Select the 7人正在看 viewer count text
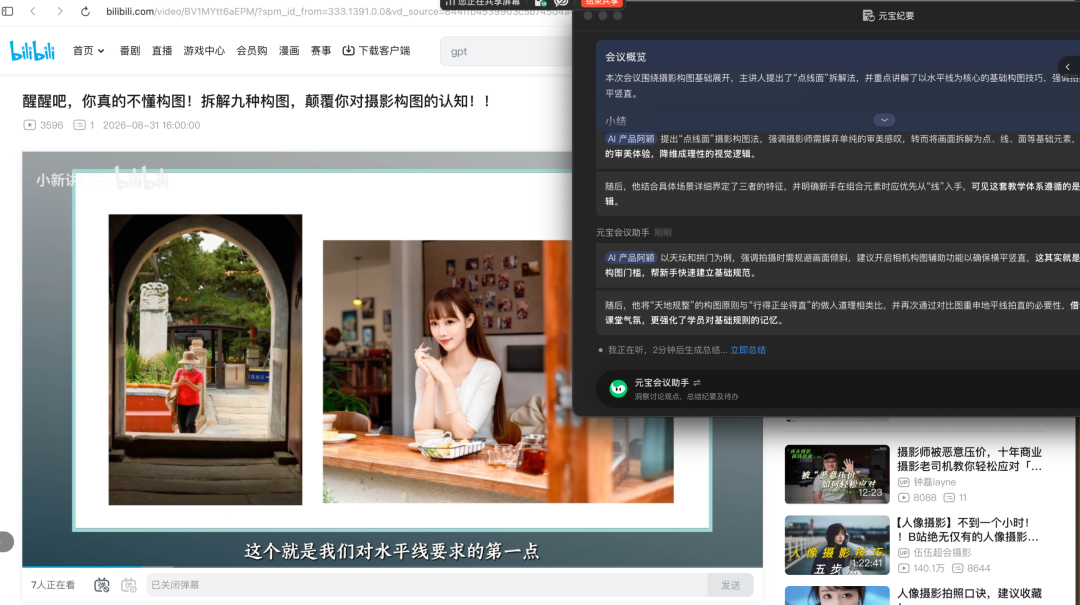Screen dimensions: 1080x605 click(53, 585)
